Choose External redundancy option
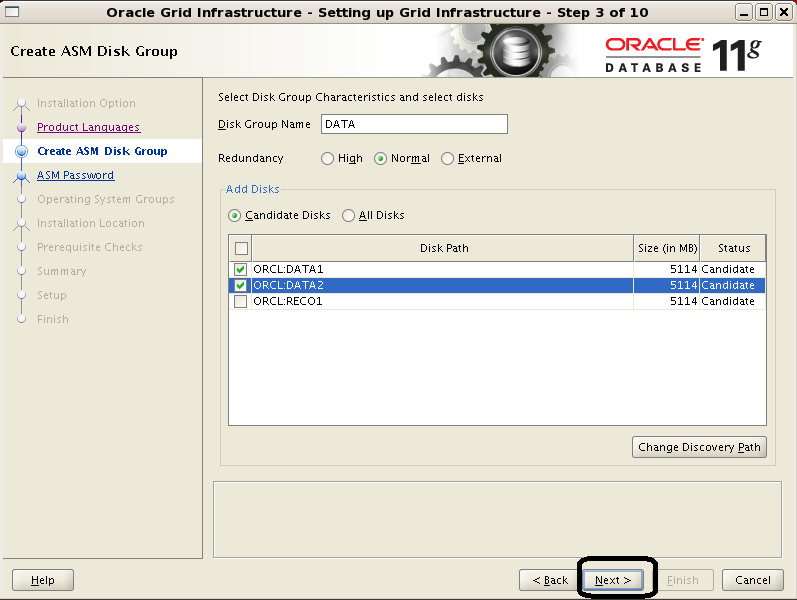797x600 pixels. coord(448,158)
